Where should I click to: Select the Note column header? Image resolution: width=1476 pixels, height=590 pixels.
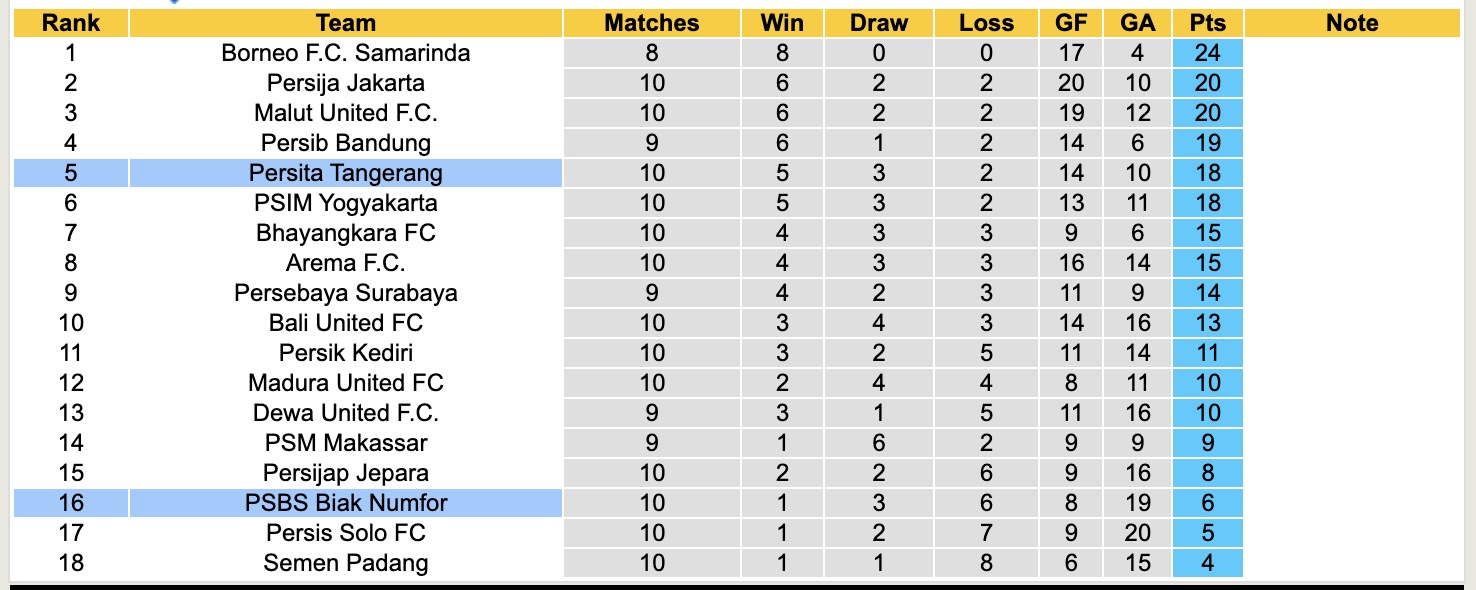(x=1352, y=23)
